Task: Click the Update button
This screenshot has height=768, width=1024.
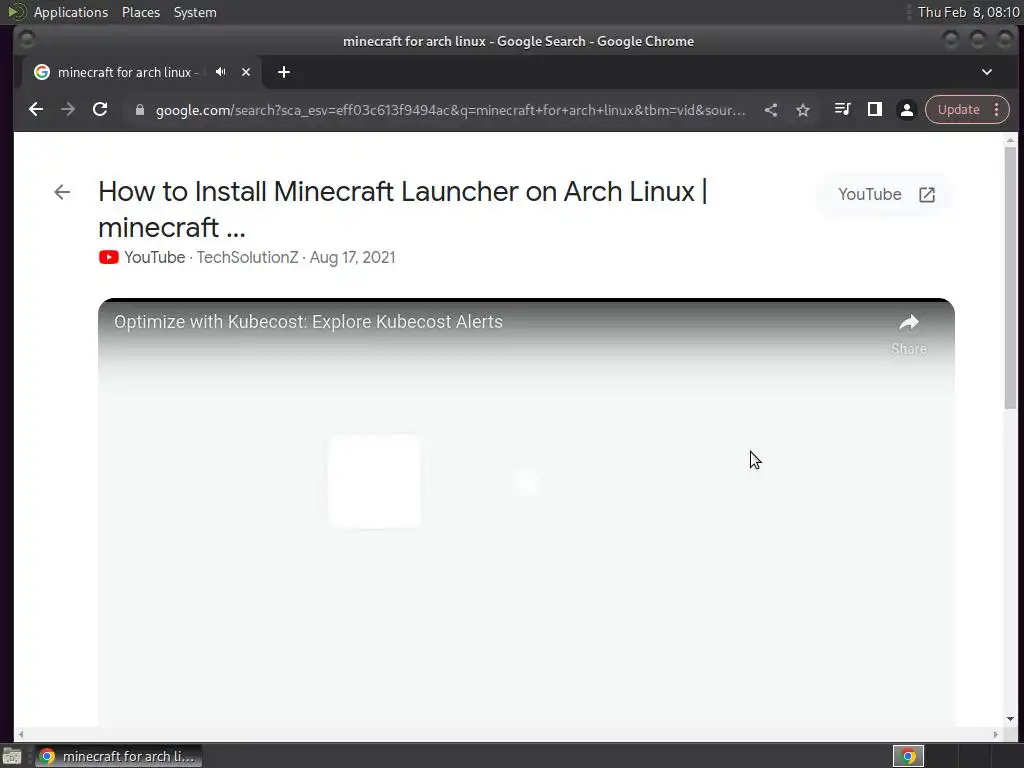Action: [x=959, y=110]
